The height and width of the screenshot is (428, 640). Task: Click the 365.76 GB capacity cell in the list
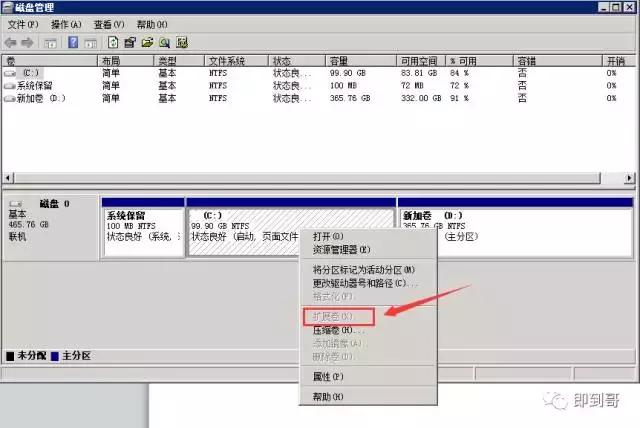tap(350, 99)
